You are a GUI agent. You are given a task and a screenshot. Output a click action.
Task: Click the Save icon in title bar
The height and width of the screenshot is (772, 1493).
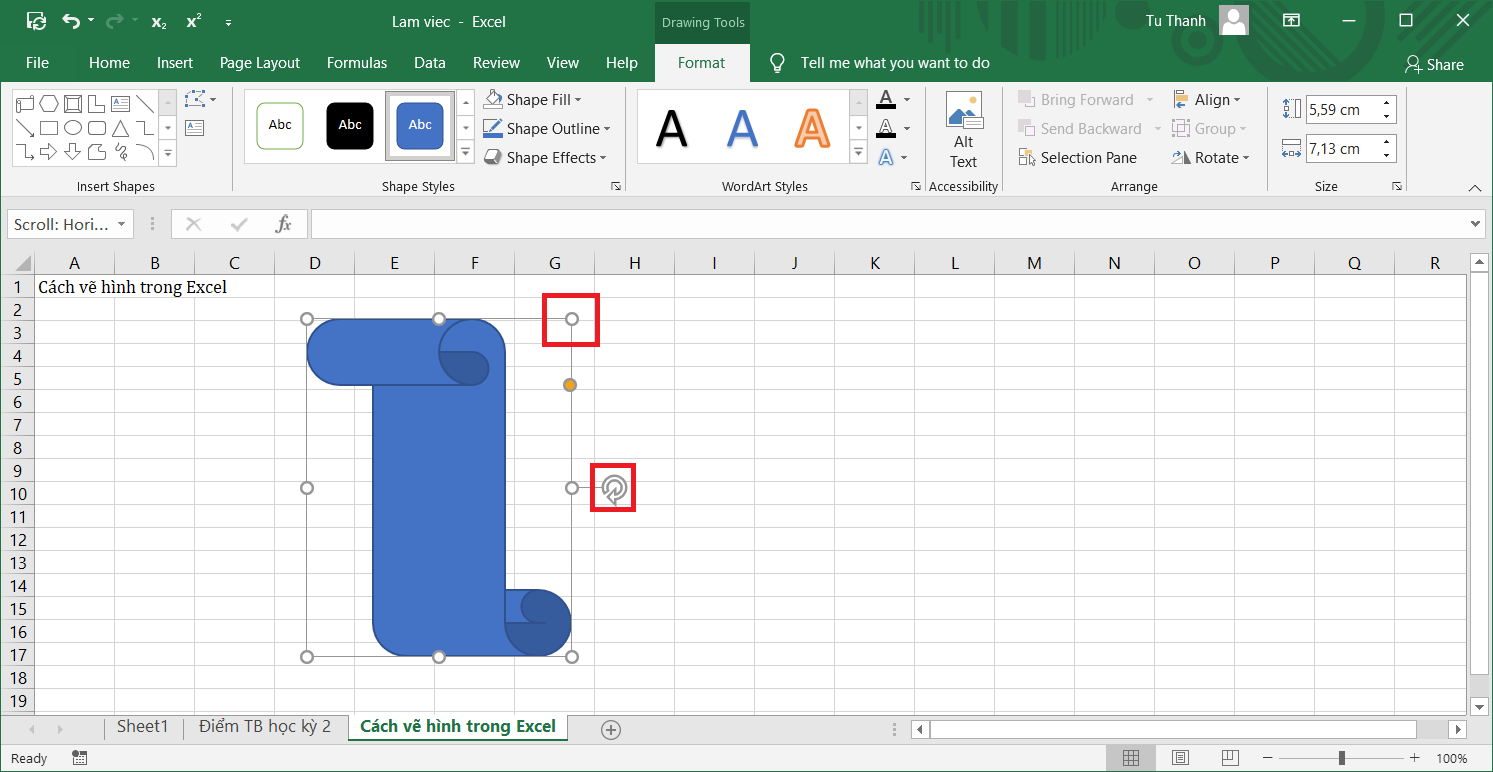point(36,21)
